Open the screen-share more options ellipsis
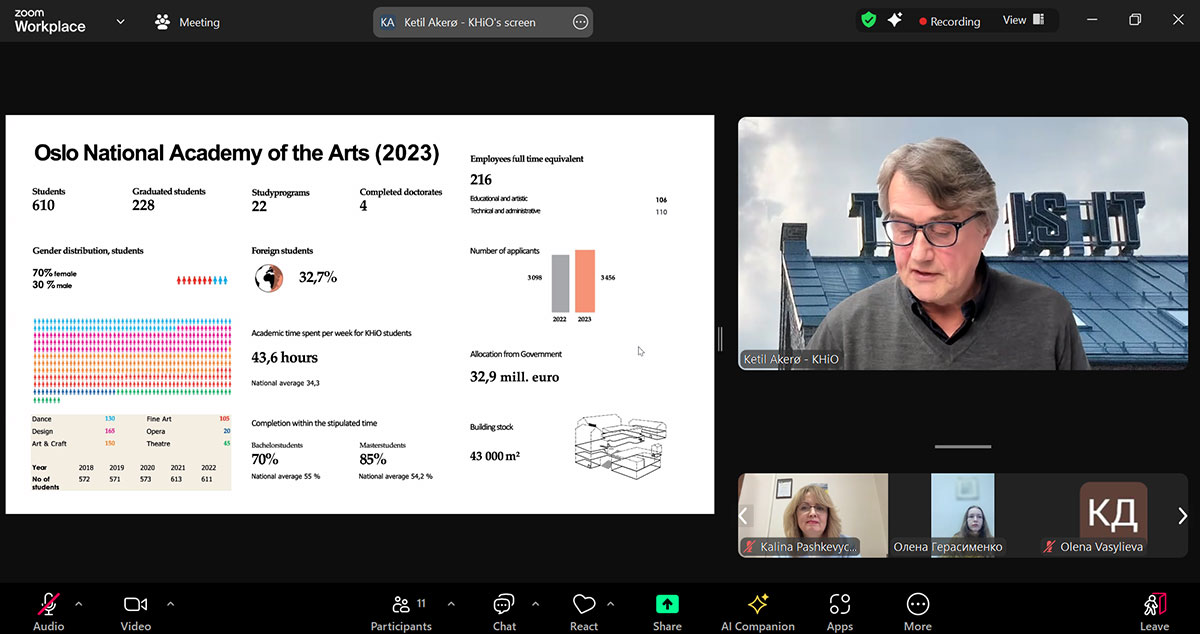 [x=580, y=22]
